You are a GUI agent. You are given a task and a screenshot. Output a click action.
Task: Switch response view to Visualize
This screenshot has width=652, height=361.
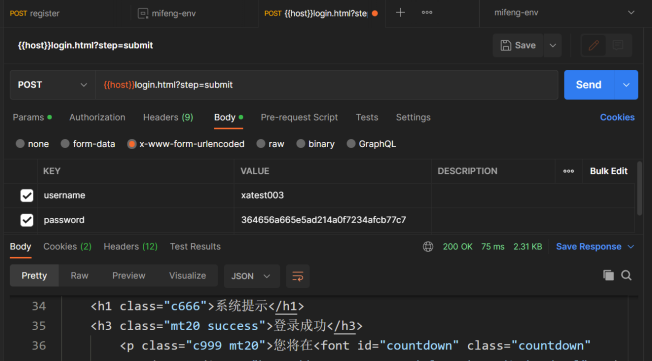tap(188, 276)
